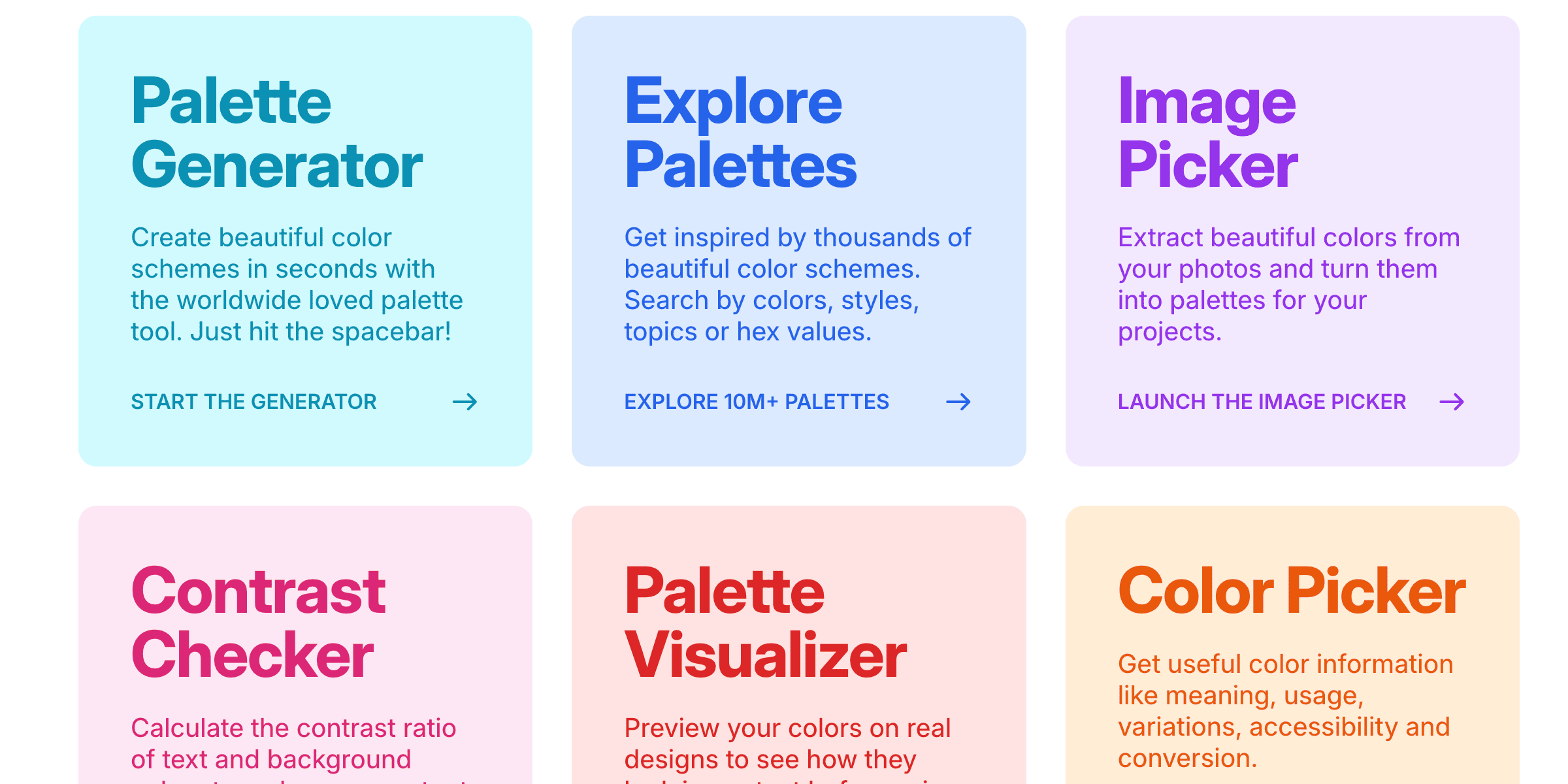Click the orange Color Picker heading
The width and height of the screenshot is (1568, 784).
pyautogui.click(x=1291, y=591)
